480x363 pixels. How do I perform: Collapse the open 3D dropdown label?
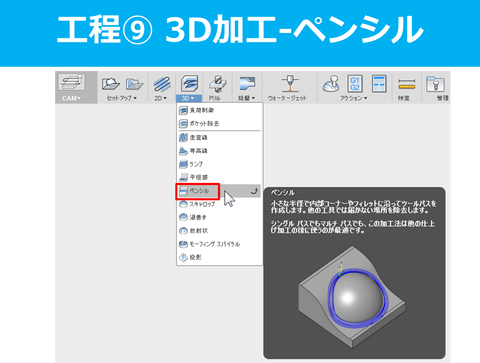click(x=189, y=98)
